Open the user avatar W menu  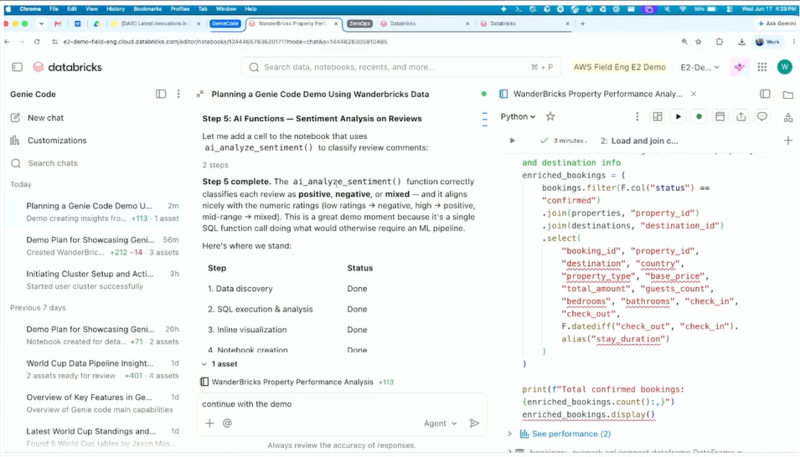coord(784,67)
